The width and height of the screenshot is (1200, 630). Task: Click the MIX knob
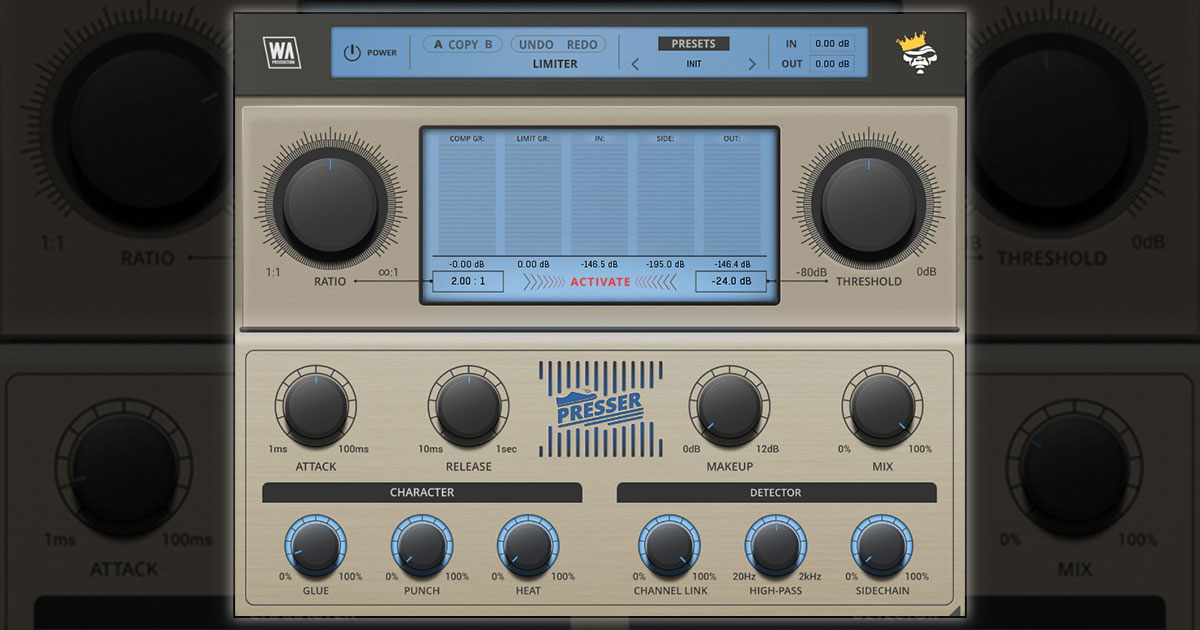882,405
